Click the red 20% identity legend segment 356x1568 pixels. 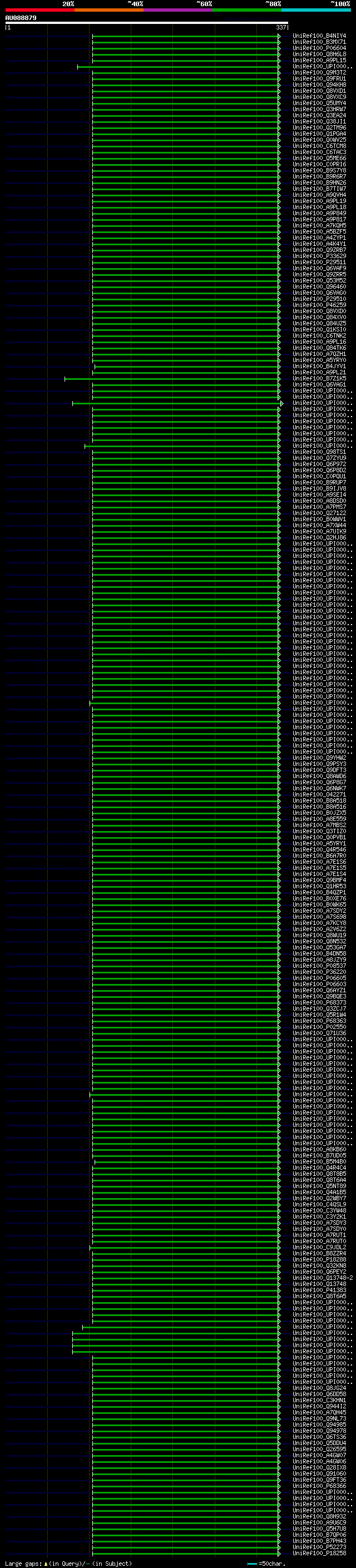click(39, 10)
